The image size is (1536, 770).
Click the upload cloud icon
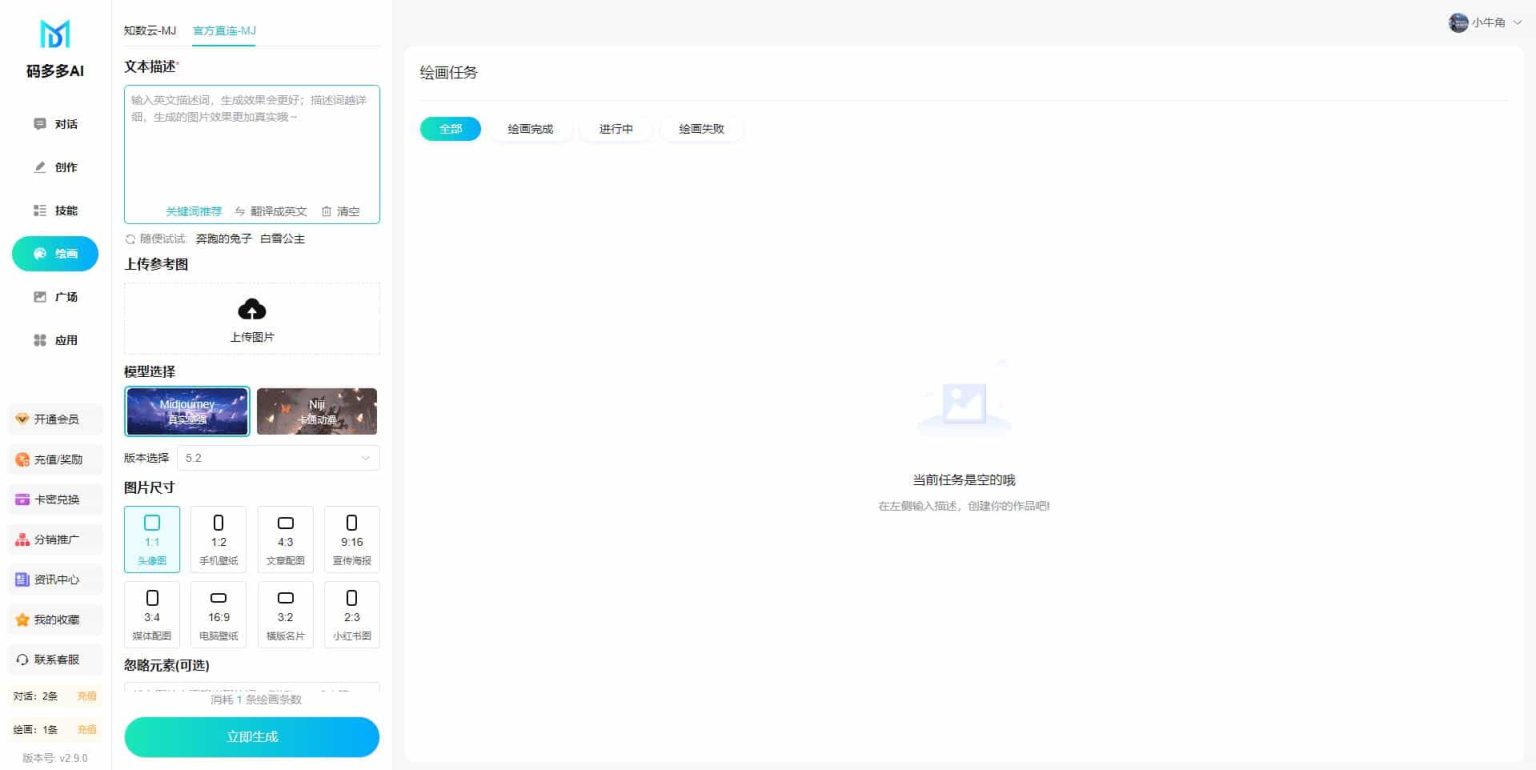coord(251,309)
